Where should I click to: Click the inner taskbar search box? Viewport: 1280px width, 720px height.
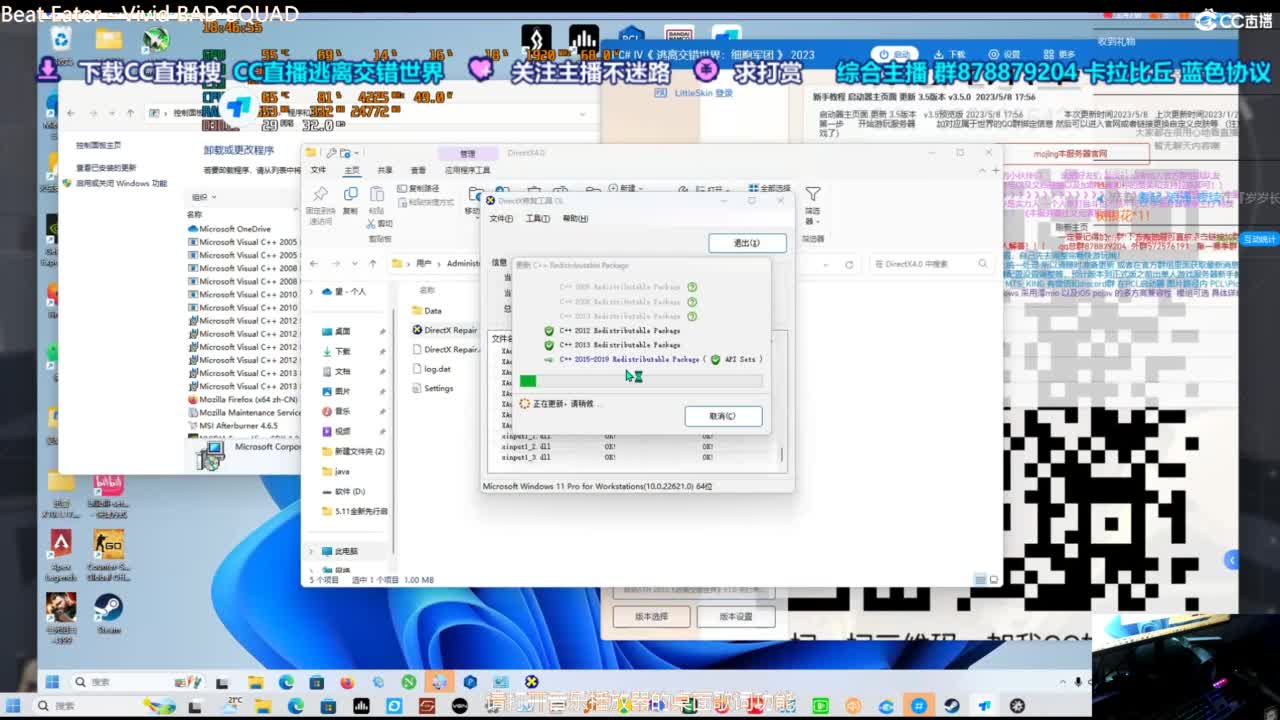point(137,682)
